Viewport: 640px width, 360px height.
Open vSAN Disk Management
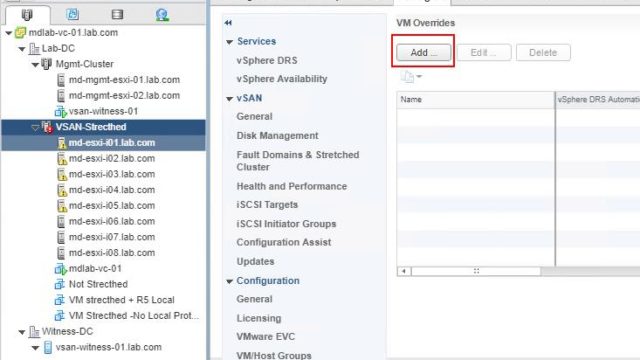(277, 136)
